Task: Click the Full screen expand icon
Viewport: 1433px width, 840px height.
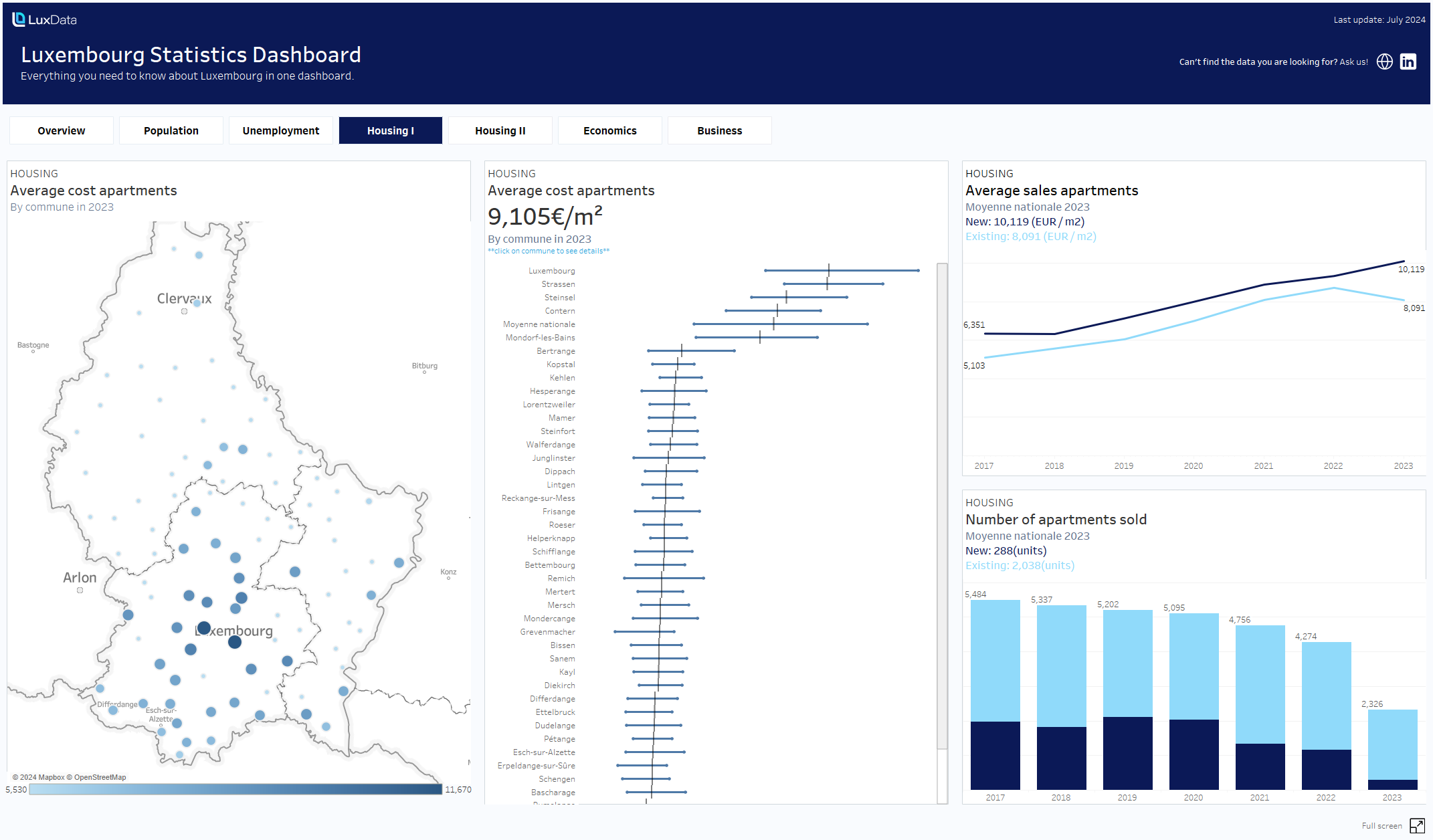Action: click(1416, 825)
